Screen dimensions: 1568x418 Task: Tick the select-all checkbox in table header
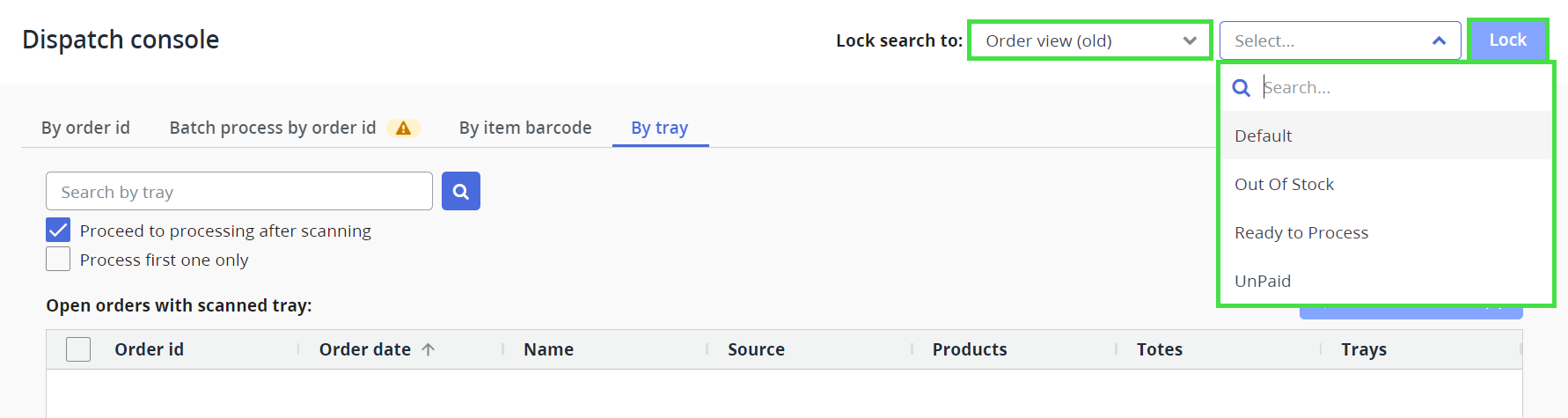[x=78, y=349]
